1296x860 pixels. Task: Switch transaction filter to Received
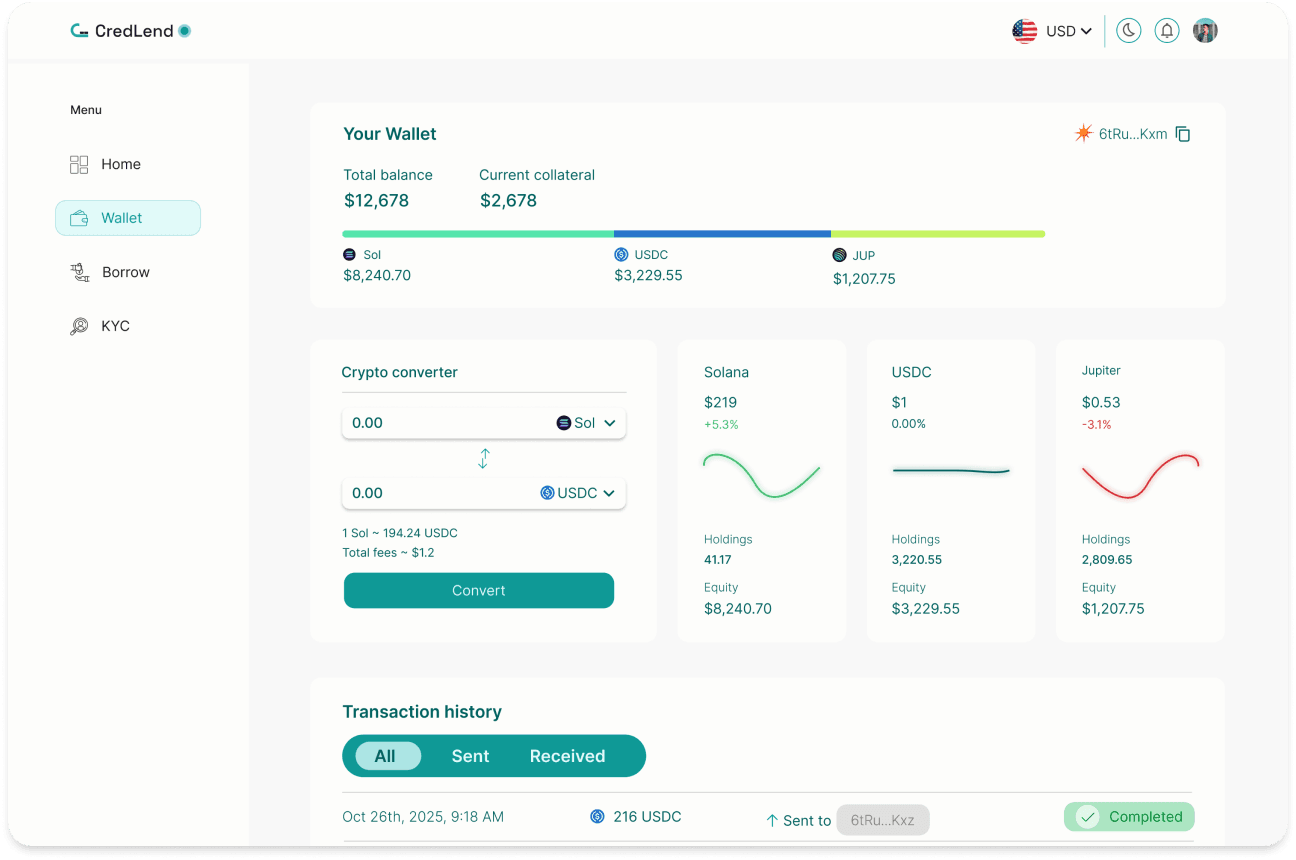click(x=567, y=756)
